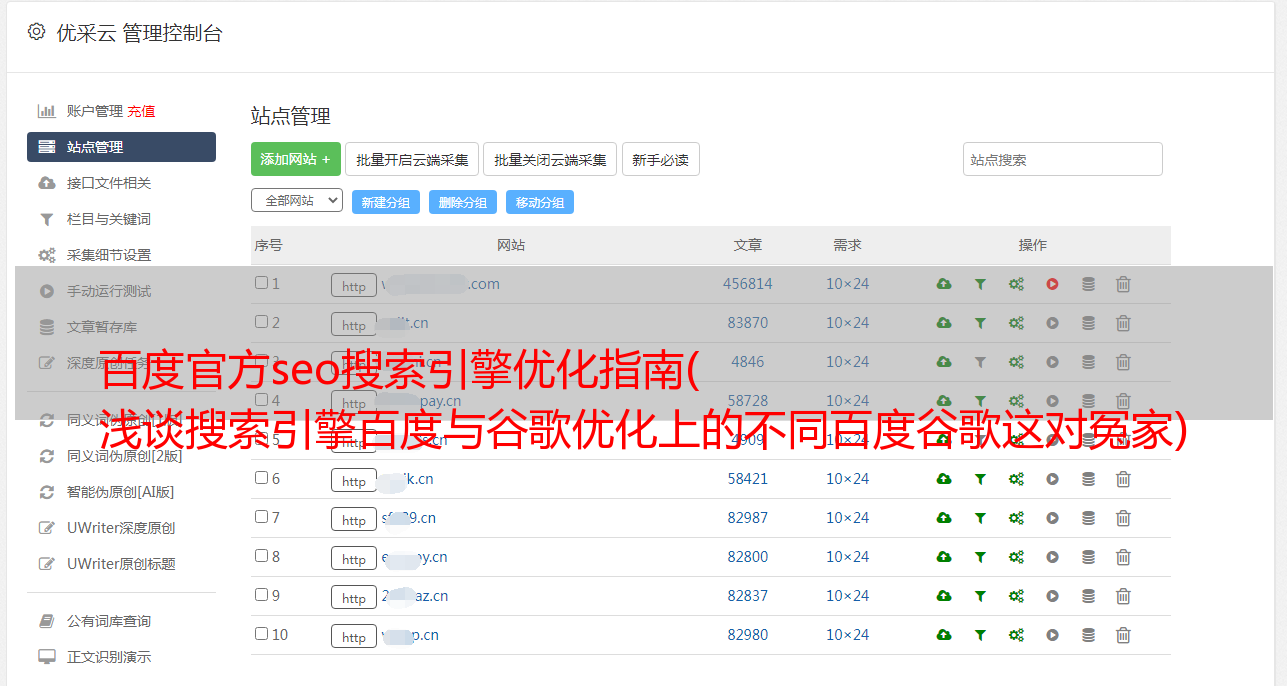The image size is (1287, 686).
Task: Click the database icon in row 2
Action: click(x=1088, y=323)
